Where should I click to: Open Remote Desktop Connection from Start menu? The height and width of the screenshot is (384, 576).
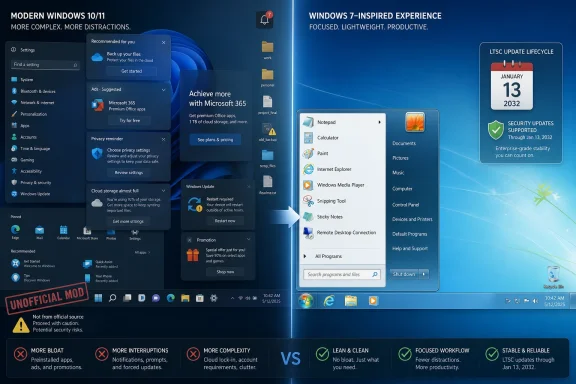pos(339,233)
